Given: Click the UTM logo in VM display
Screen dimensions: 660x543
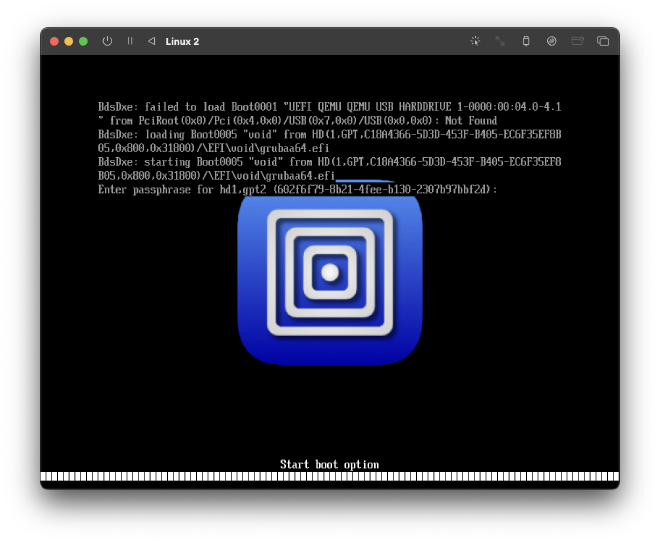Looking at the screenshot, I should pyautogui.click(x=330, y=280).
